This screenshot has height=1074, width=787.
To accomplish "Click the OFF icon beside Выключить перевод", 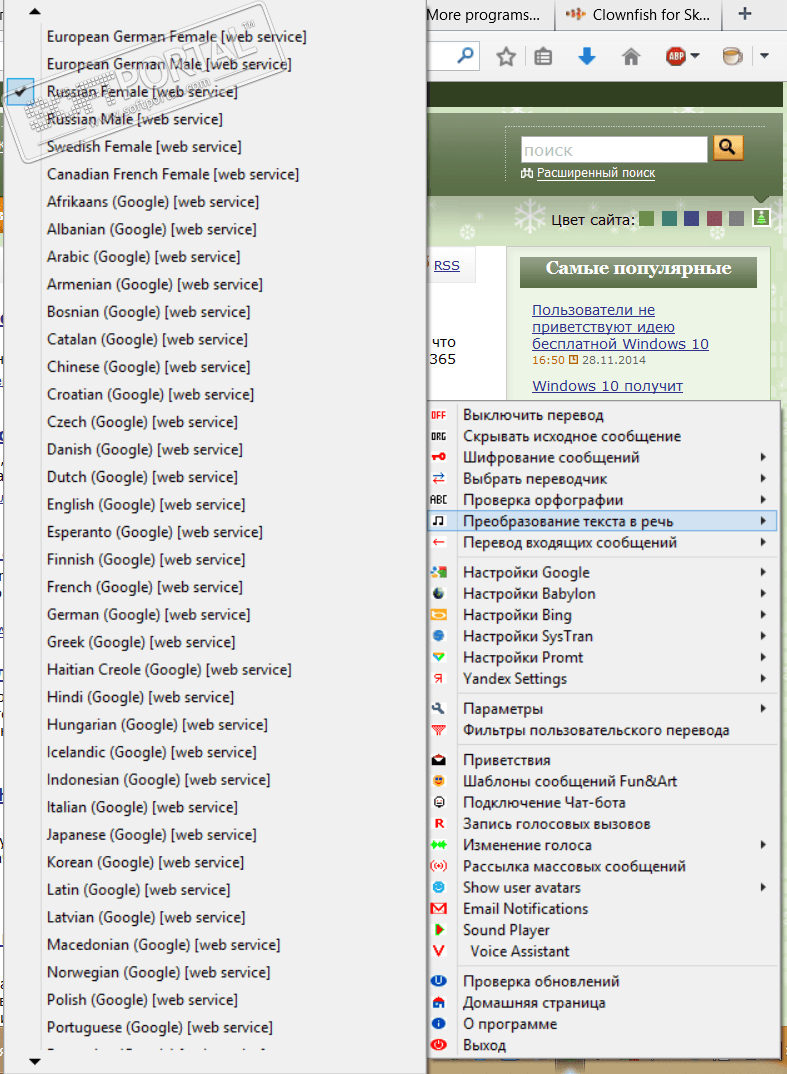I will (x=438, y=415).
